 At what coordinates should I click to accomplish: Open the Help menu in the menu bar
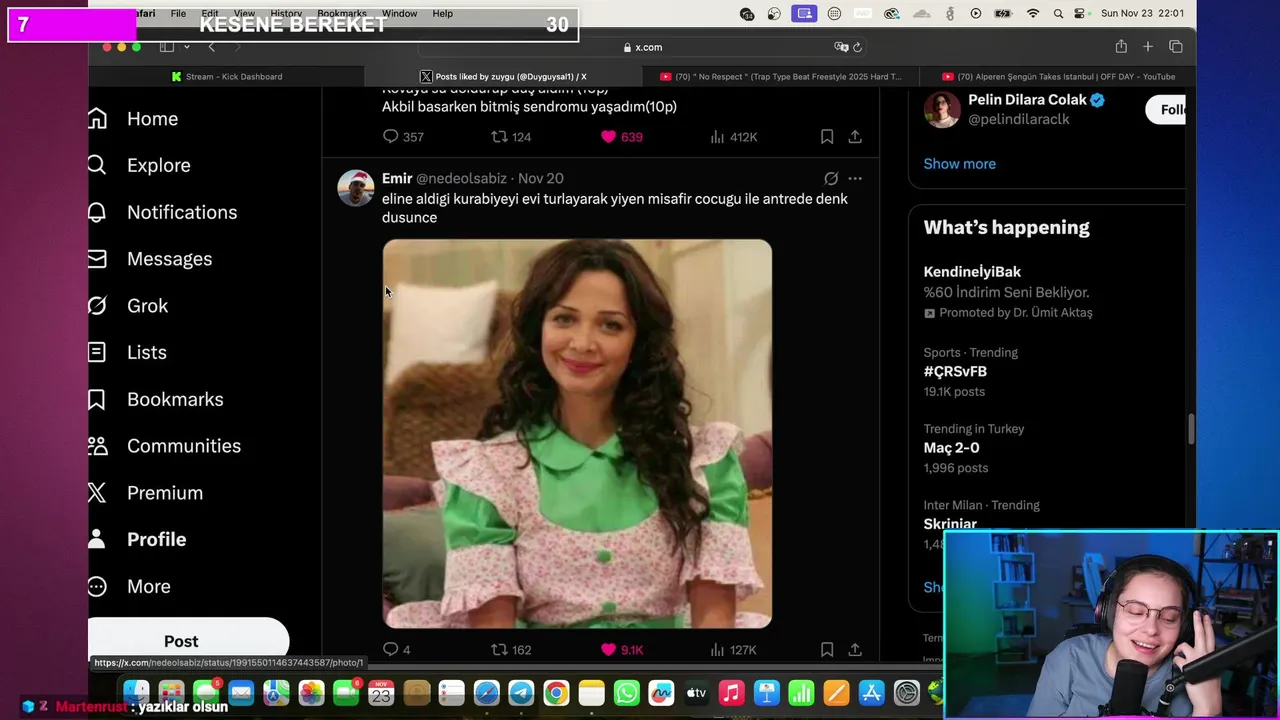pyautogui.click(x=442, y=14)
